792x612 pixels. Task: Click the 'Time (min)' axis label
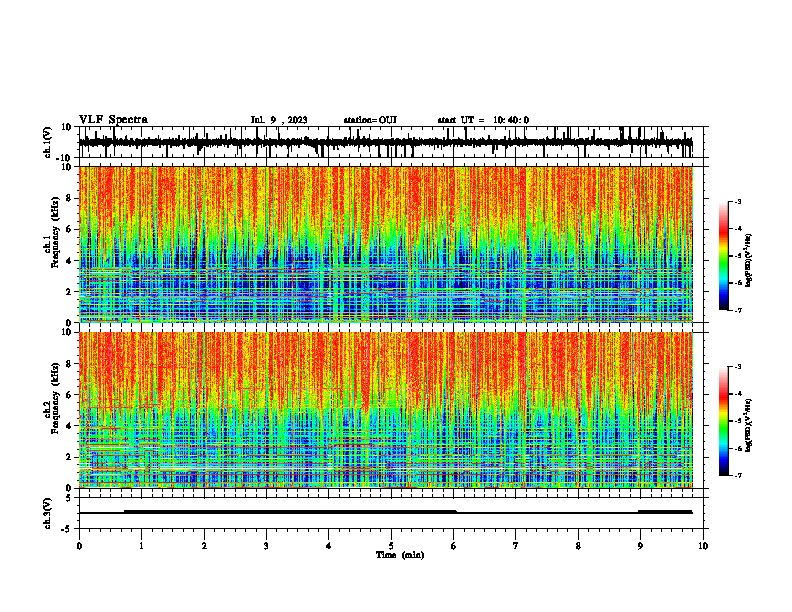pyautogui.click(x=400, y=555)
